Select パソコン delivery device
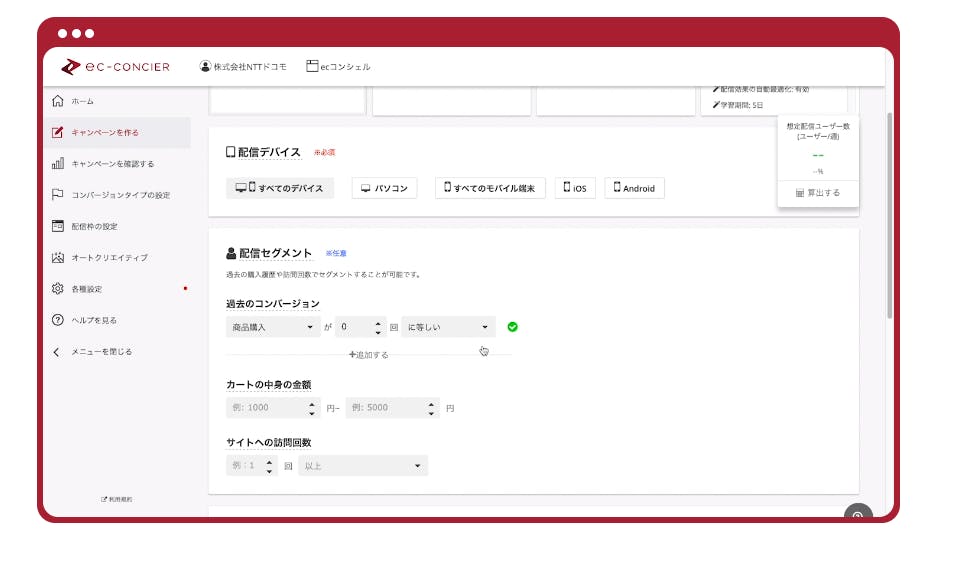 (x=385, y=188)
